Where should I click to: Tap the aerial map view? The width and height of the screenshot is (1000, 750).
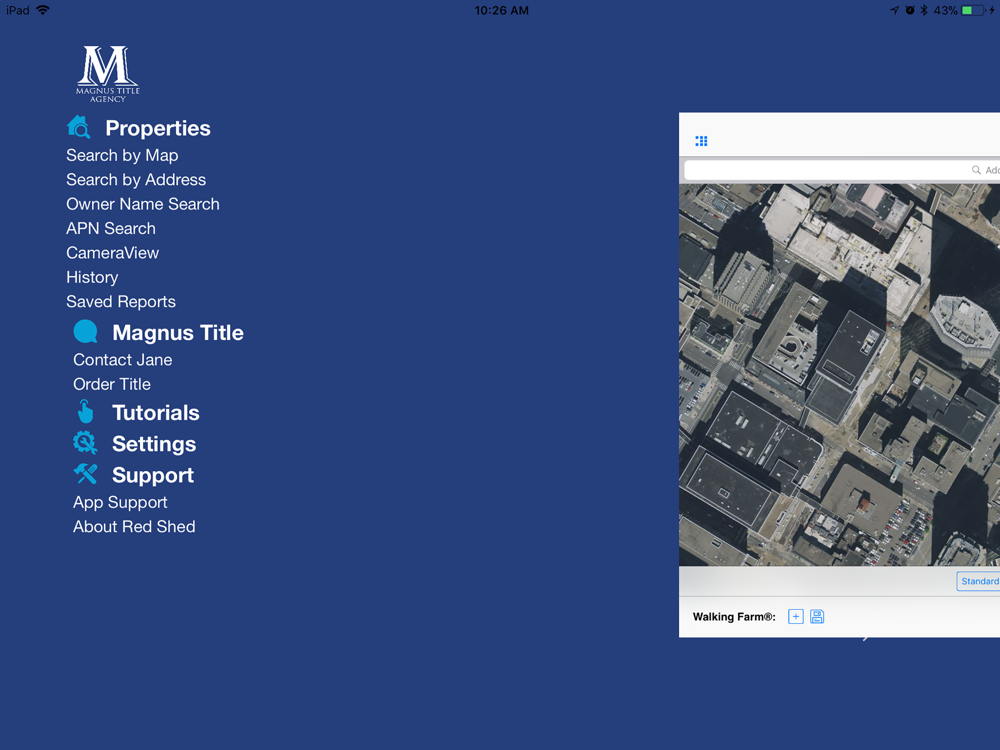839,375
